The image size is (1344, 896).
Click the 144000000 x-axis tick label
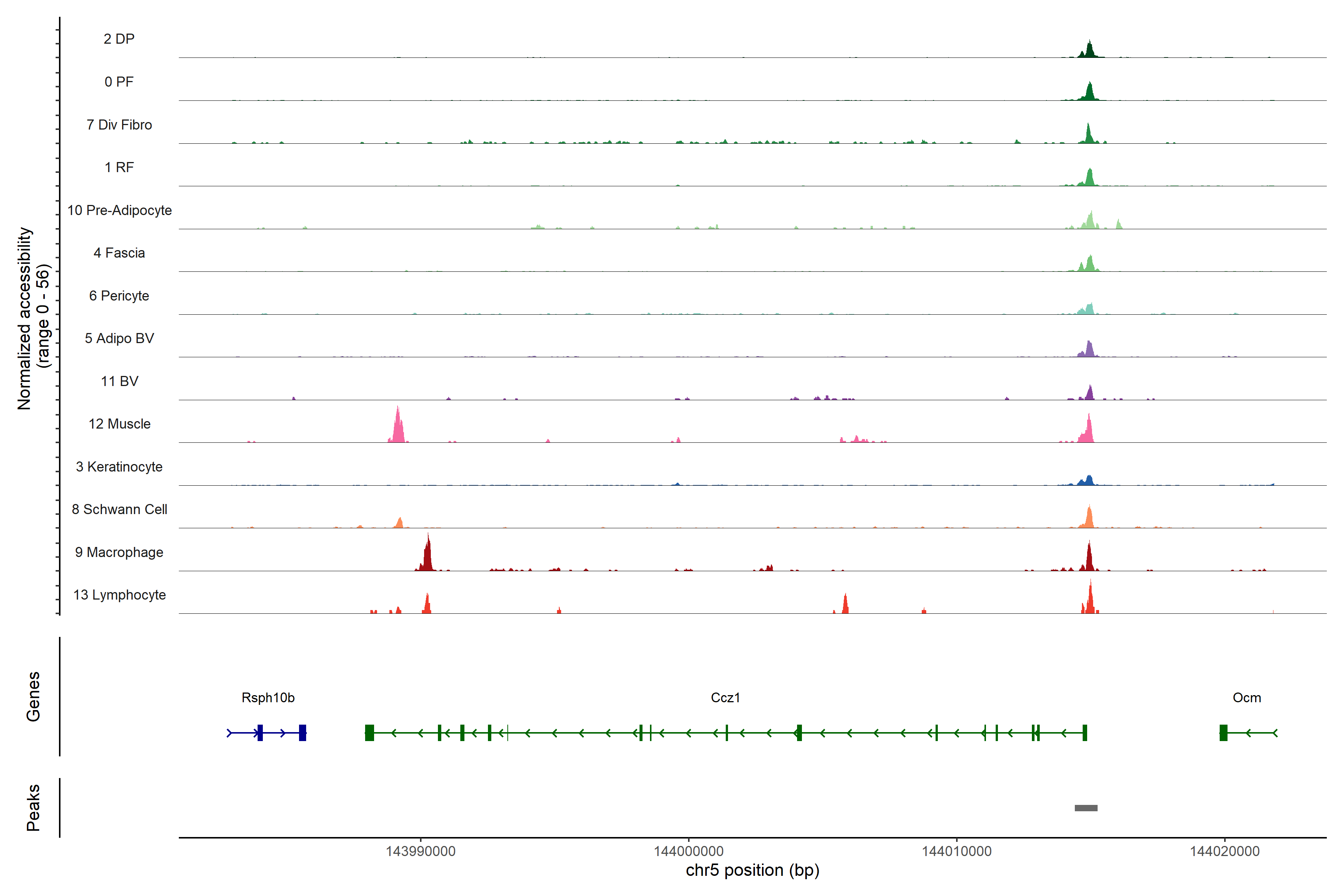click(688, 852)
